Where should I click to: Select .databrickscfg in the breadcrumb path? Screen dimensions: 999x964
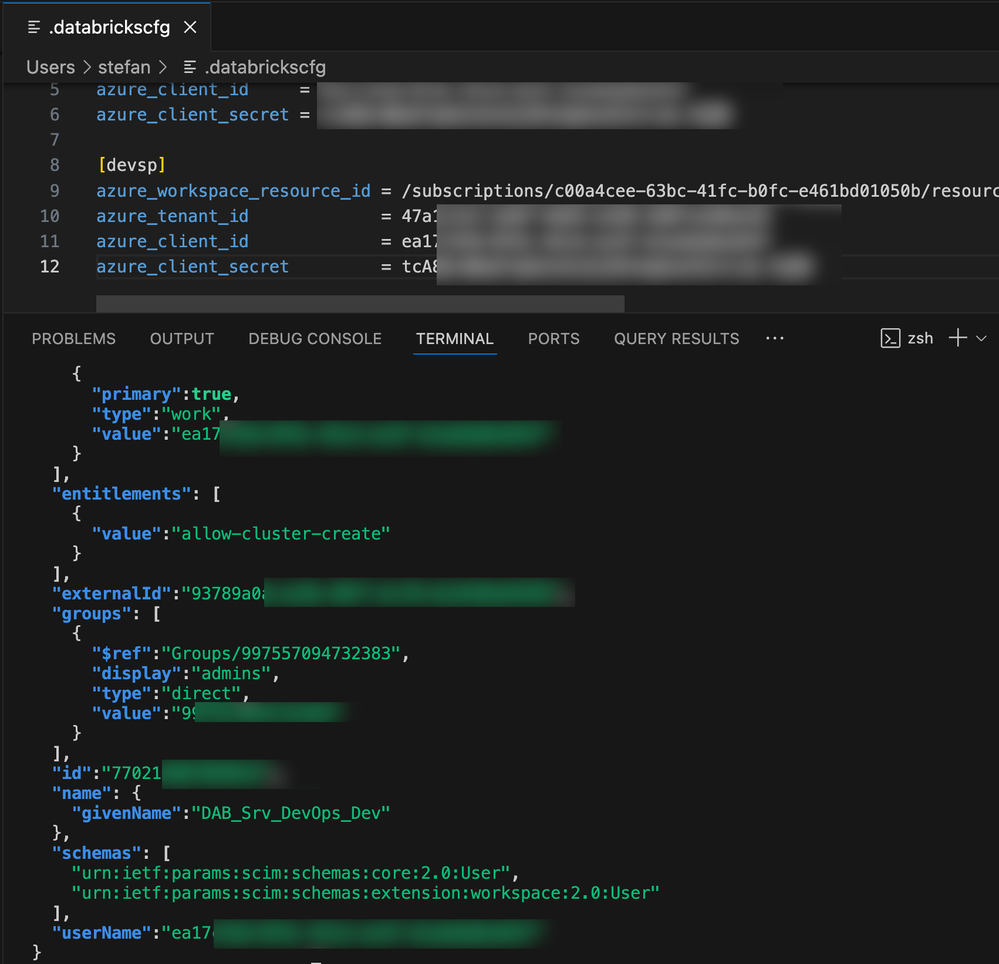[264, 67]
